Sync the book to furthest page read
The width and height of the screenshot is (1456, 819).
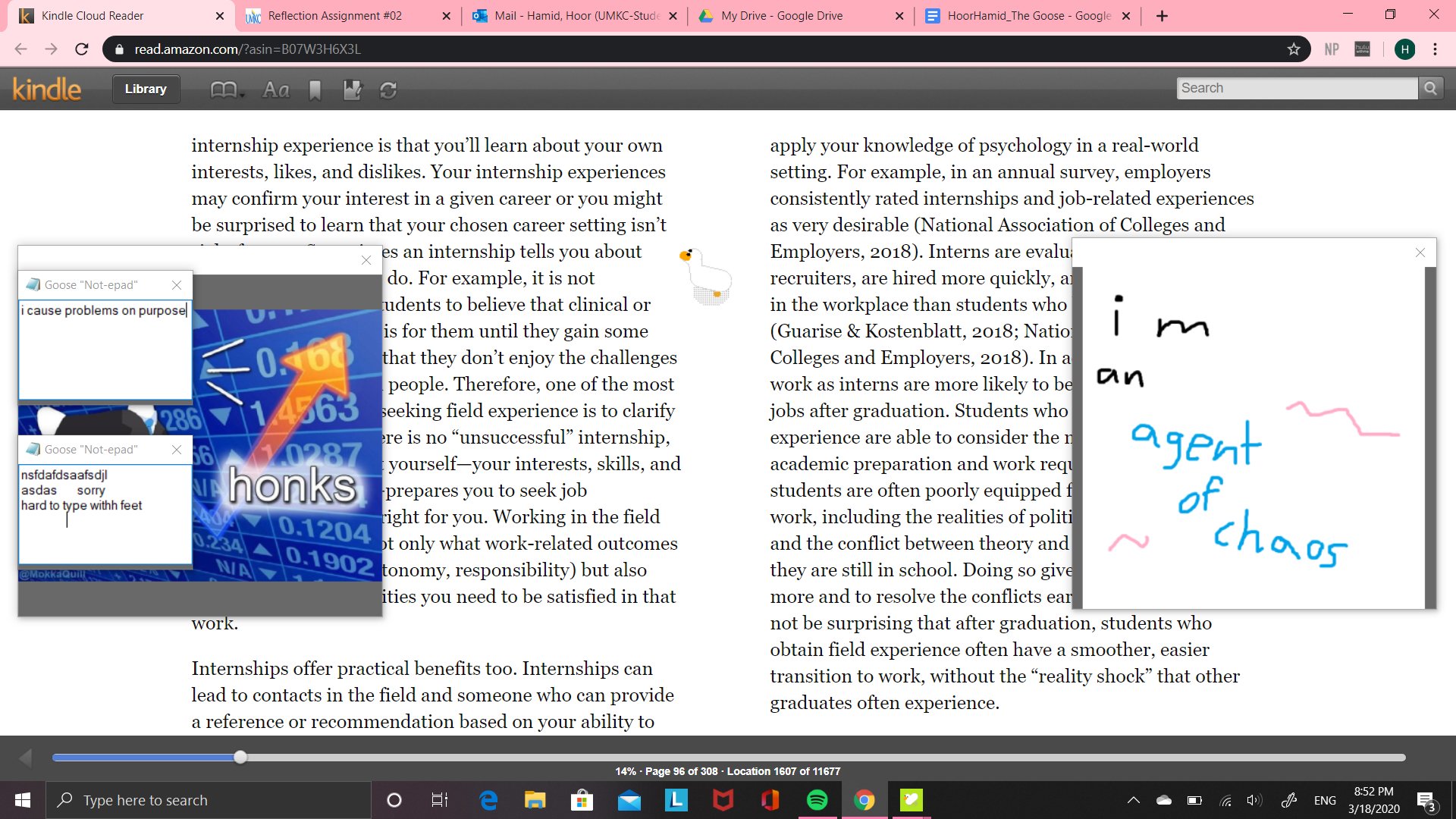(x=388, y=89)
